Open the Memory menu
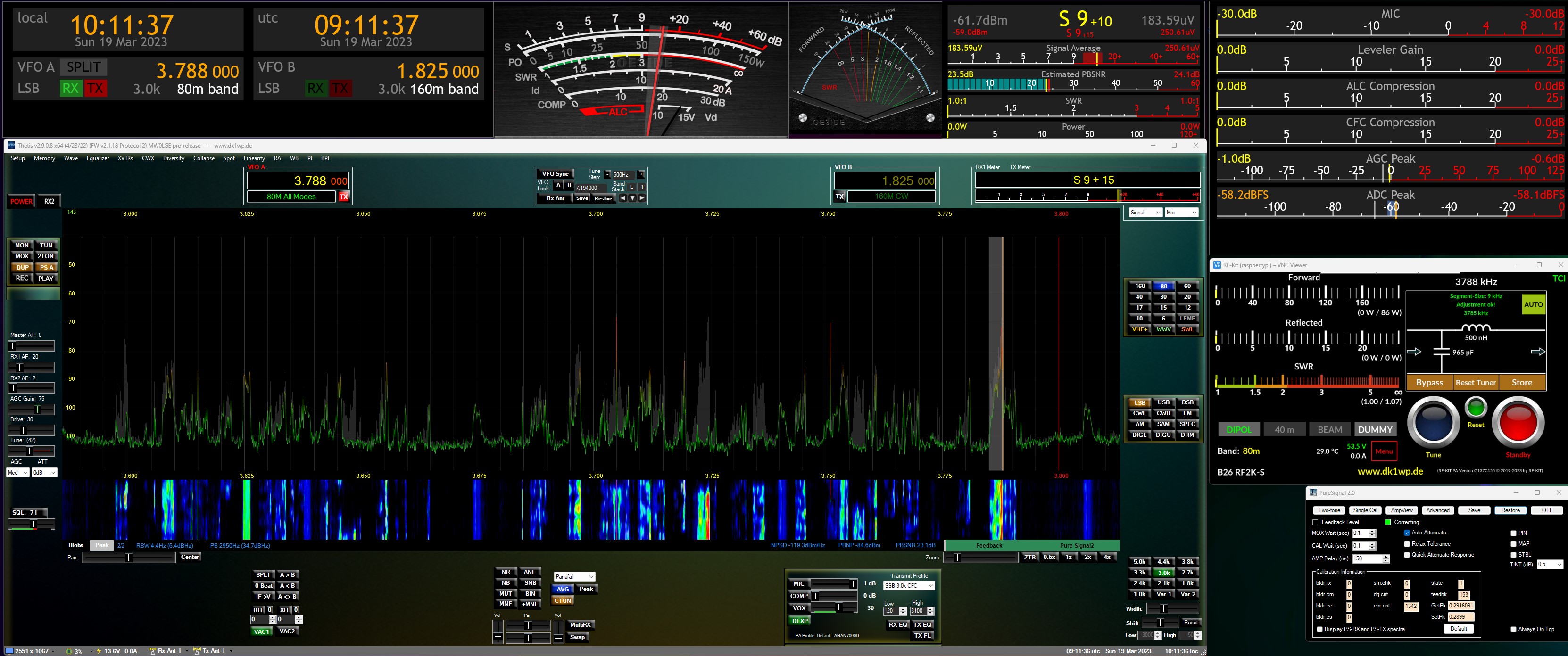1568x656 pixels. (44, 158)
